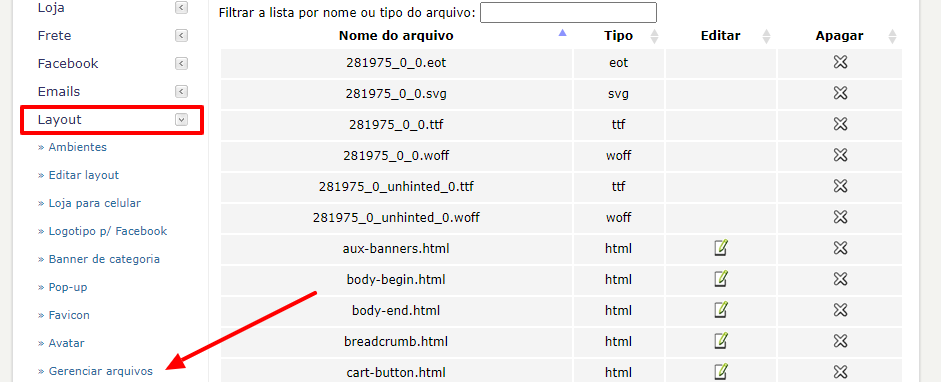Focus the file name filter field
The height and width of the screenshot is (382, 941).
568,13
